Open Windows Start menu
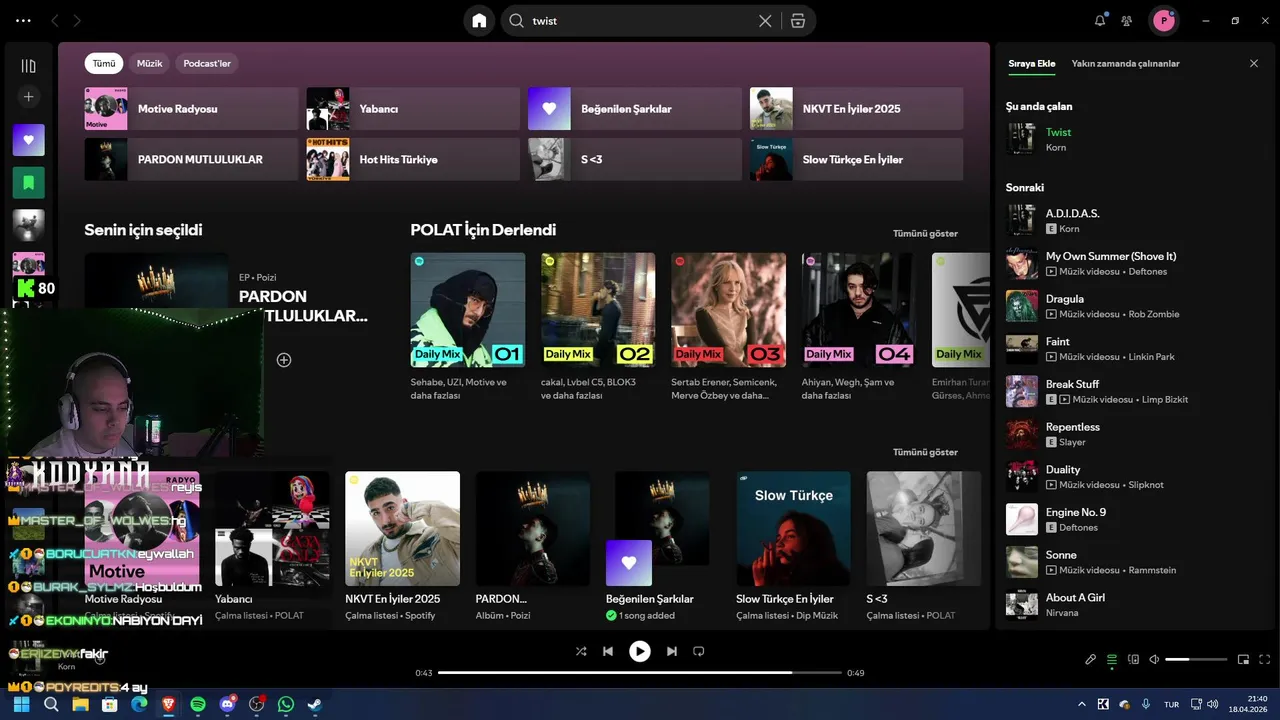This screenshot has height=720, width=1280. pos(21,704)
